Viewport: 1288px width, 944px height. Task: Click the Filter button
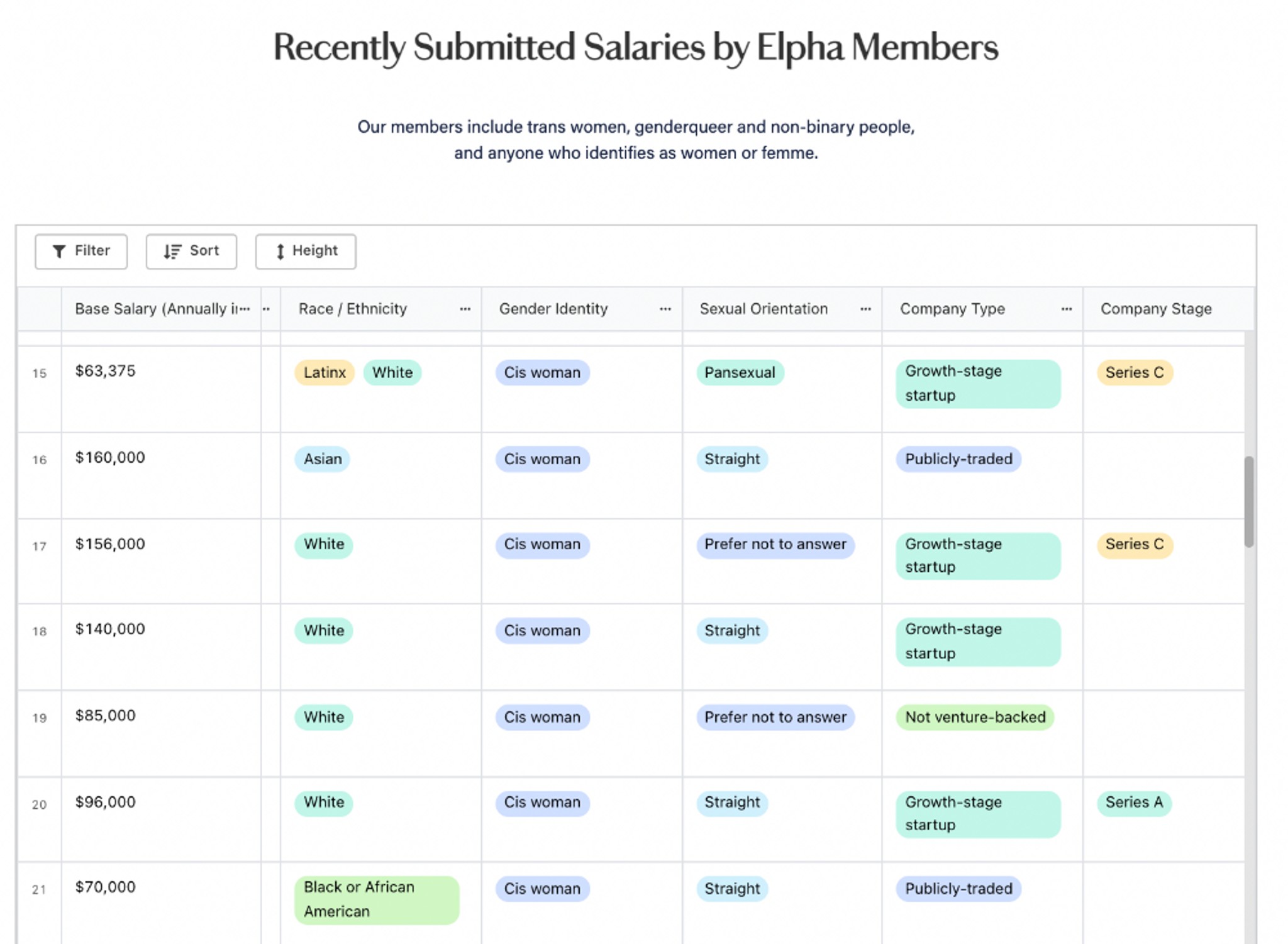(x=81, y=252)
